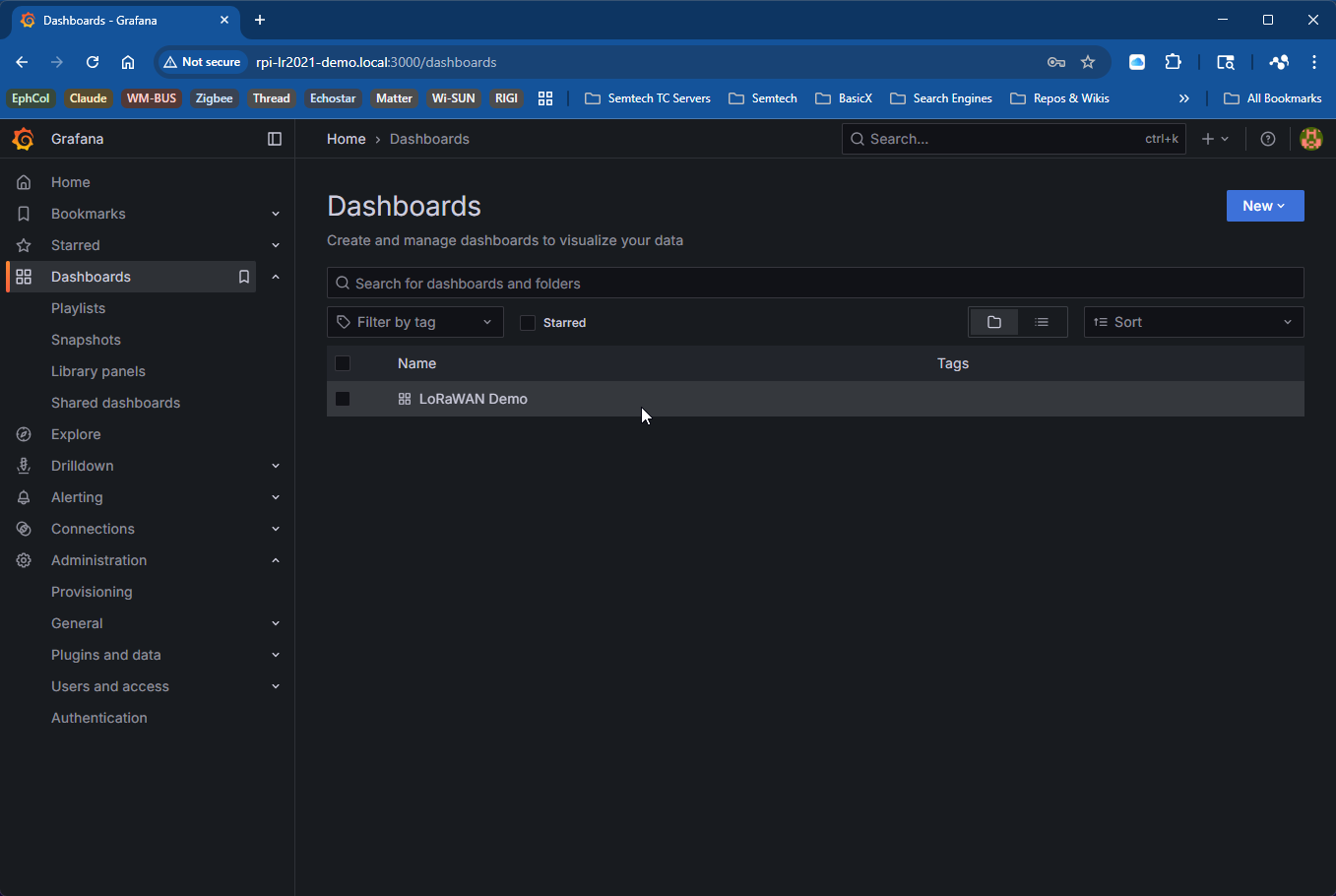
Task: Click the Starred star icon in sidebar
Action: point(24,245)
